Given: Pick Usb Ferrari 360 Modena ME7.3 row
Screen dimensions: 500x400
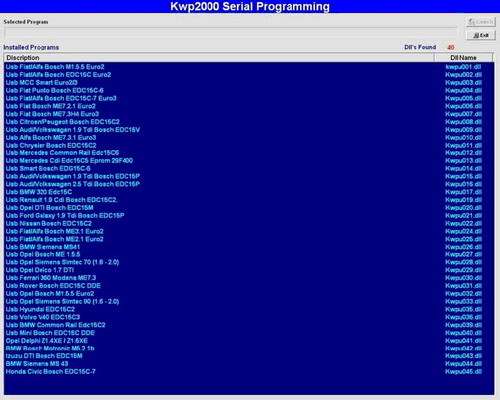Looking at the screenshot, I should (x=249, y=278).
